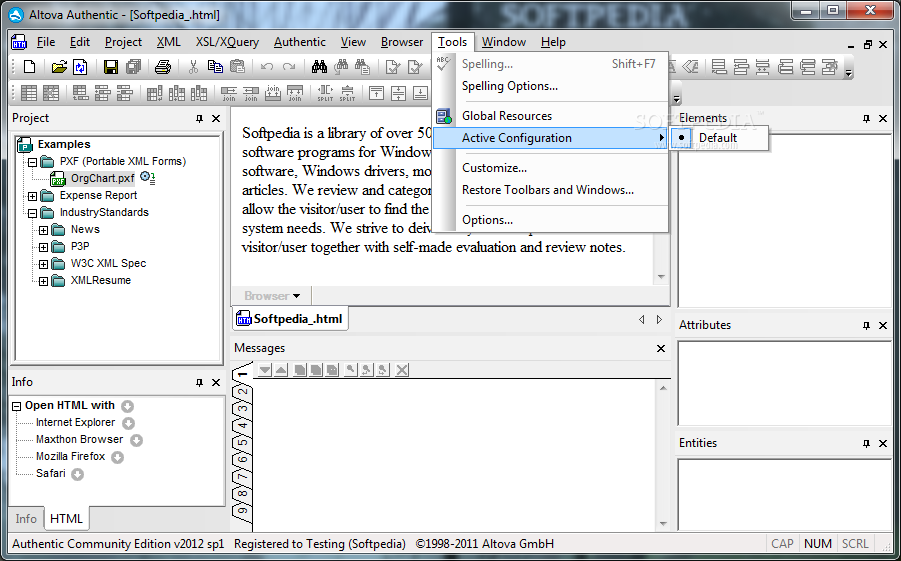Choose Spelling Options... from Tools menu

(x=550, y=86)
